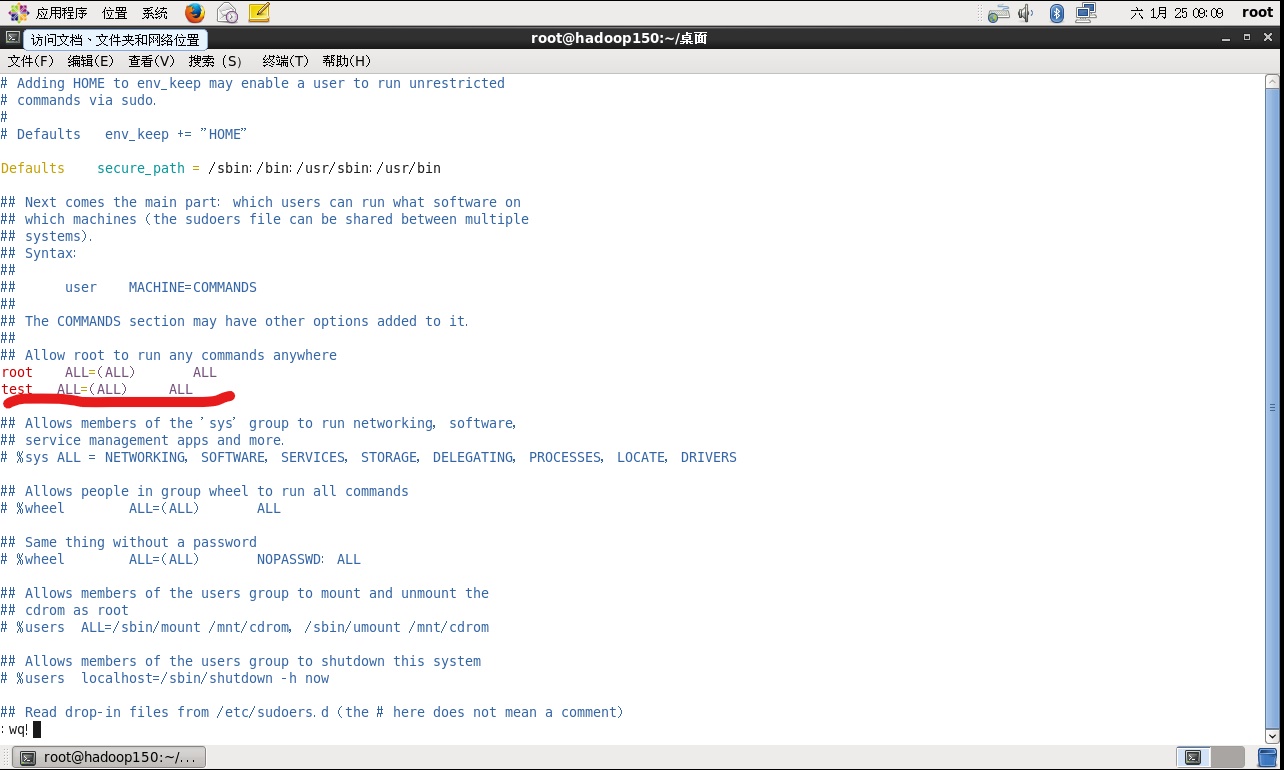Click the terminal scrollbar up arrow
This screenshot has width=1284, height=770.
(1272, 81)
